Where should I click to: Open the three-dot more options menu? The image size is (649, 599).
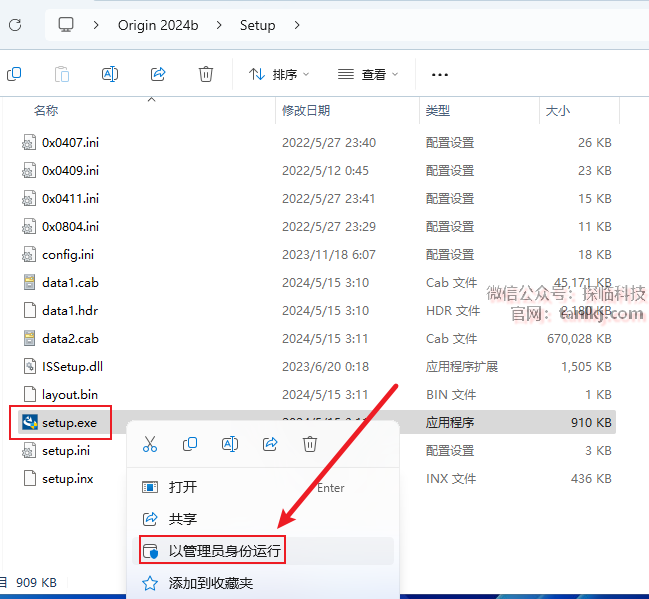[x=440, y=75]
